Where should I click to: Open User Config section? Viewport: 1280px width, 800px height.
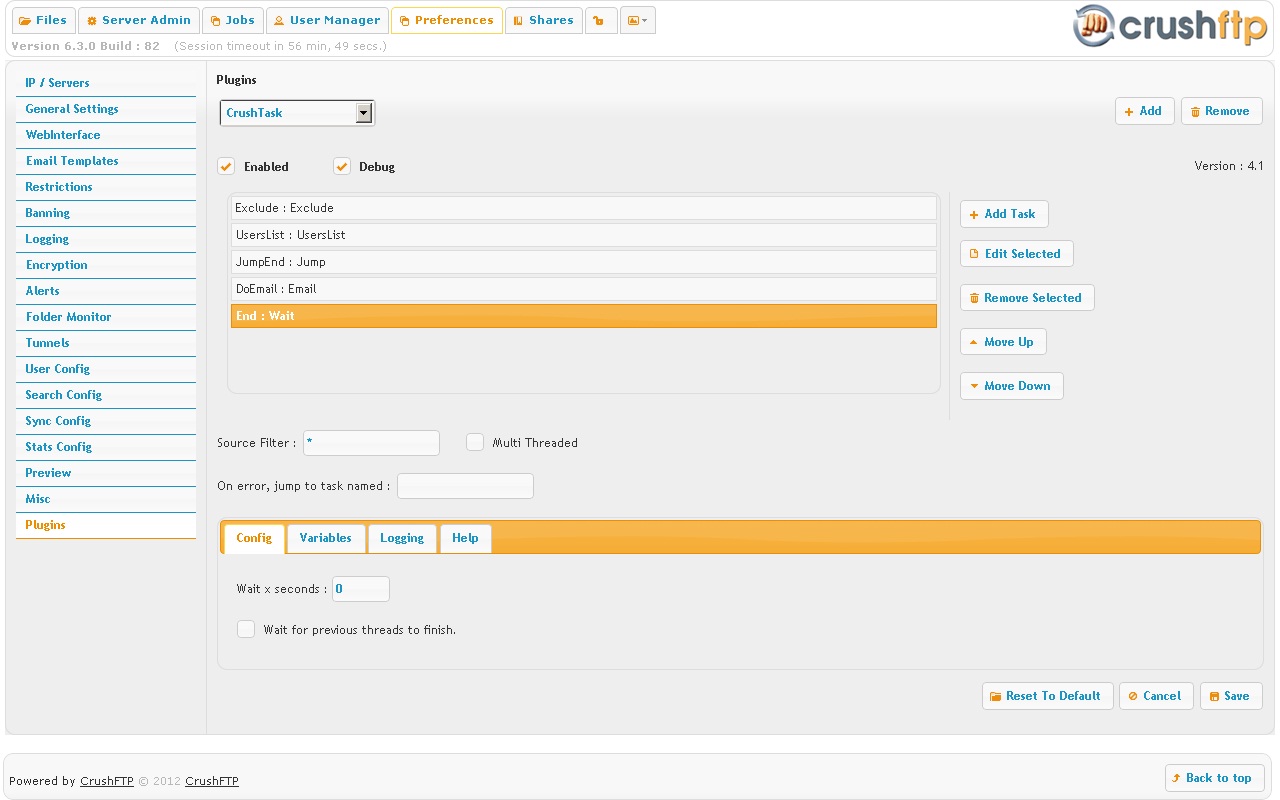point(106,369)
